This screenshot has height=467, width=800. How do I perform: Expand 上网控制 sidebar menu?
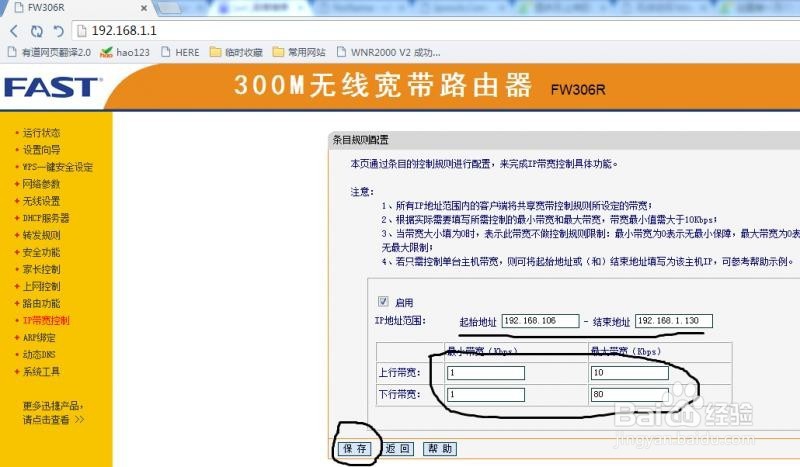tap(41, 286)
